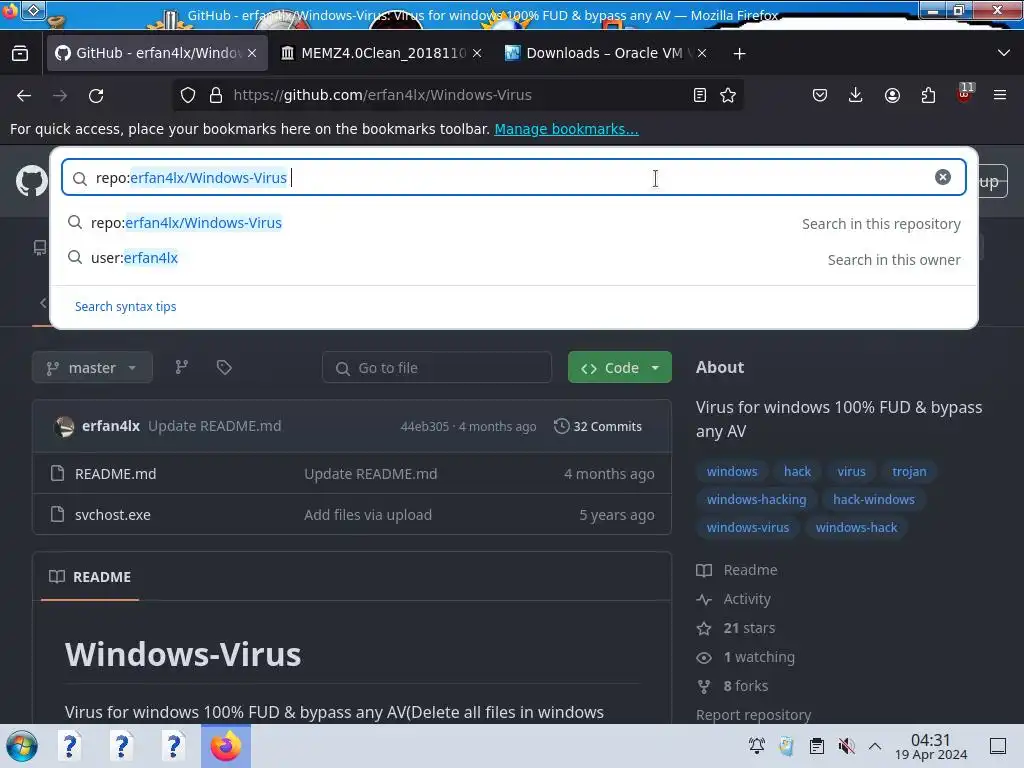The width and height of the screenshot is (1024, 768).
Task: Open clipboard tray icon
Action: [x=816, y=745]
